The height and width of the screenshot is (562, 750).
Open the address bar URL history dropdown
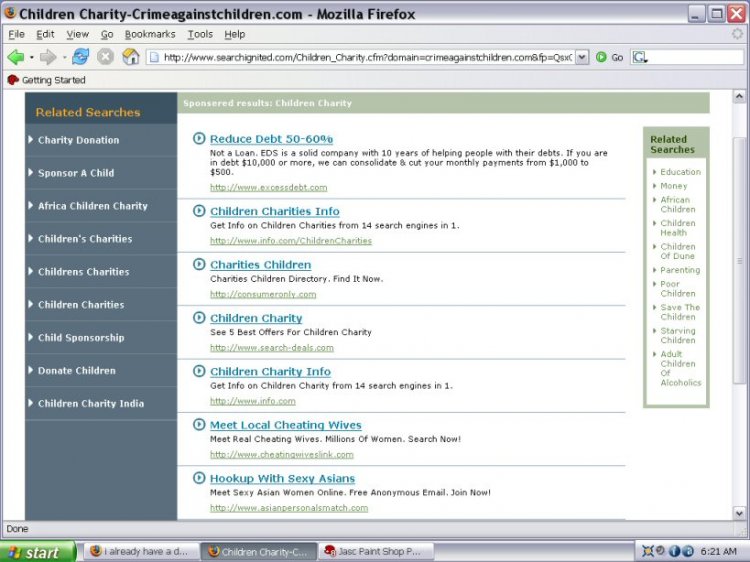pyautogui.click(x=582, y=57)
